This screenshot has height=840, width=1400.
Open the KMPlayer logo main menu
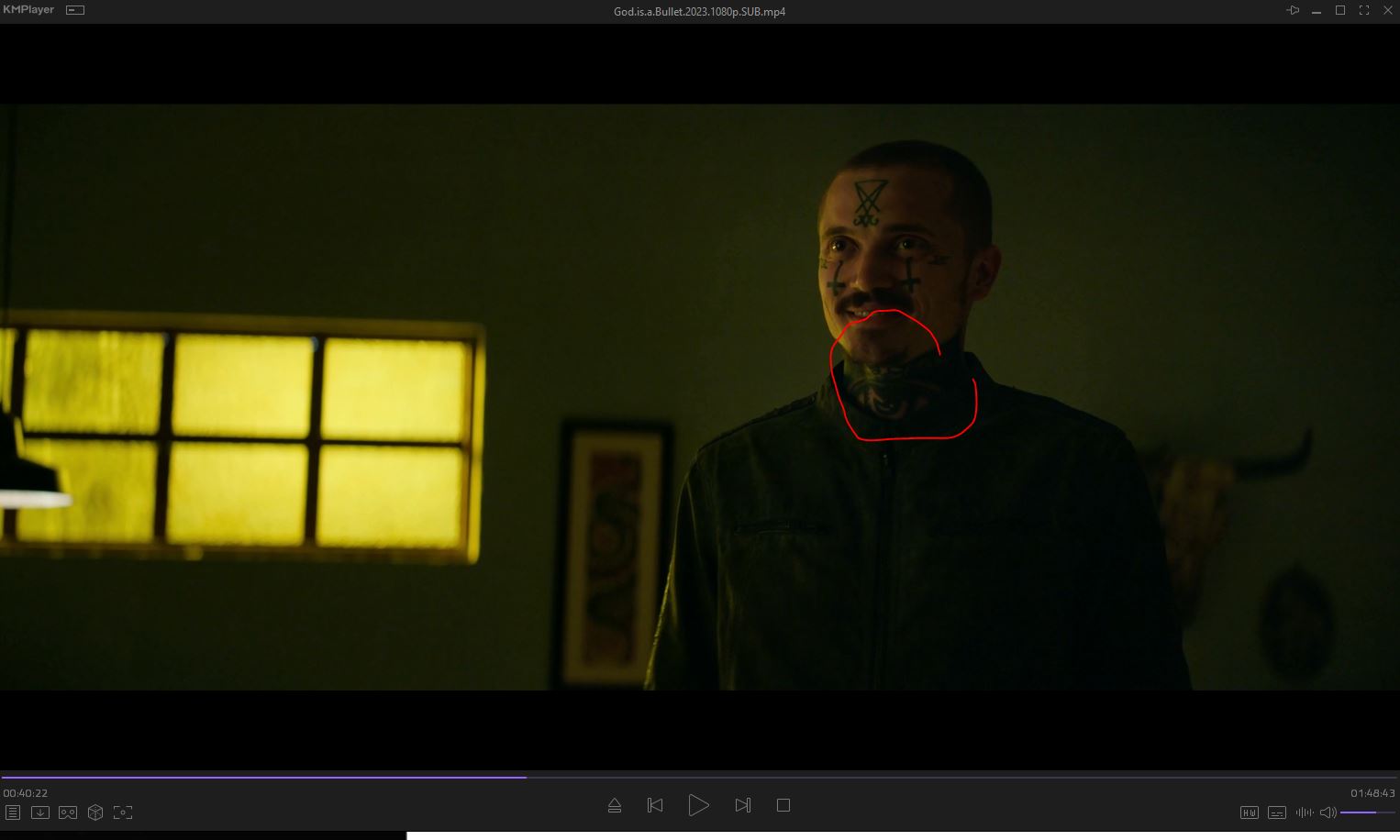[x=29, y=10]
